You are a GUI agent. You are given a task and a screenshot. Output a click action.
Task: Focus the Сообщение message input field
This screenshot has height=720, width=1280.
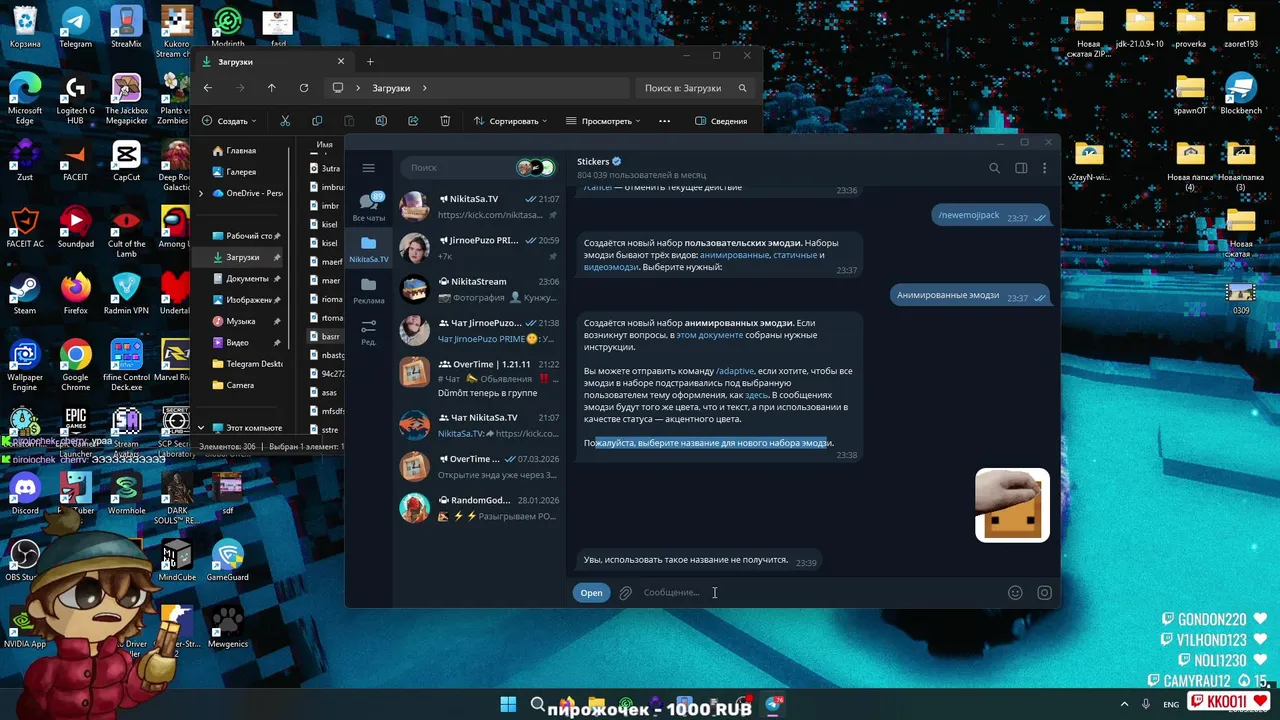click(x=820, y=593)
